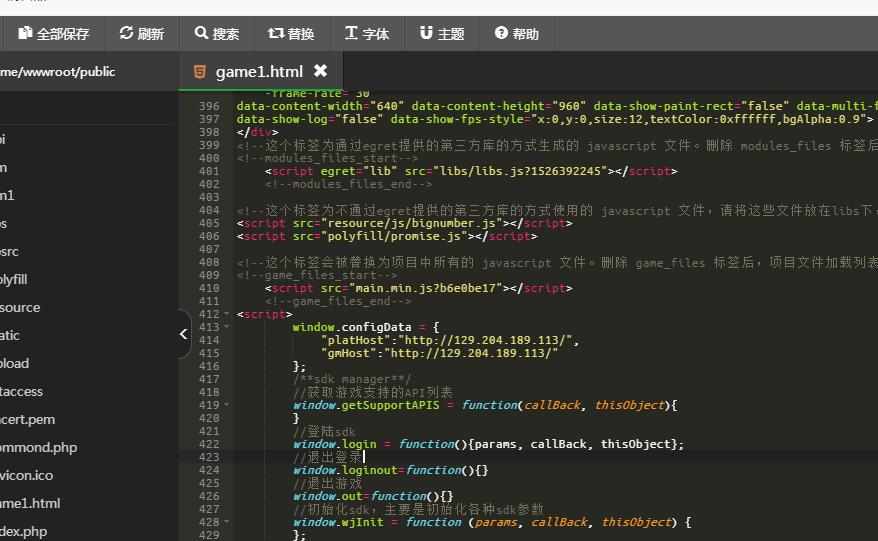Click window.out on line 426
Image resolution: width=878 pixels, height=541 pixels.
point(328,496)
